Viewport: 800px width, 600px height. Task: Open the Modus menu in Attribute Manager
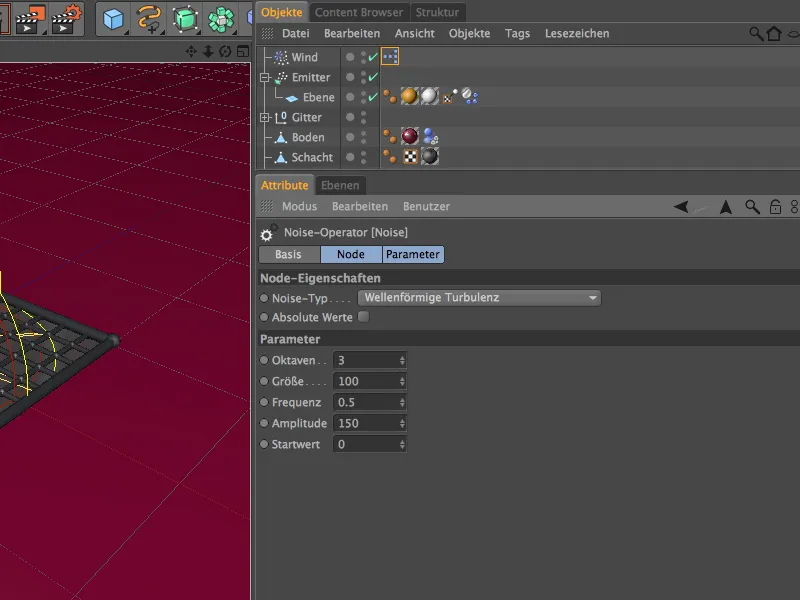tap(299, 207)
